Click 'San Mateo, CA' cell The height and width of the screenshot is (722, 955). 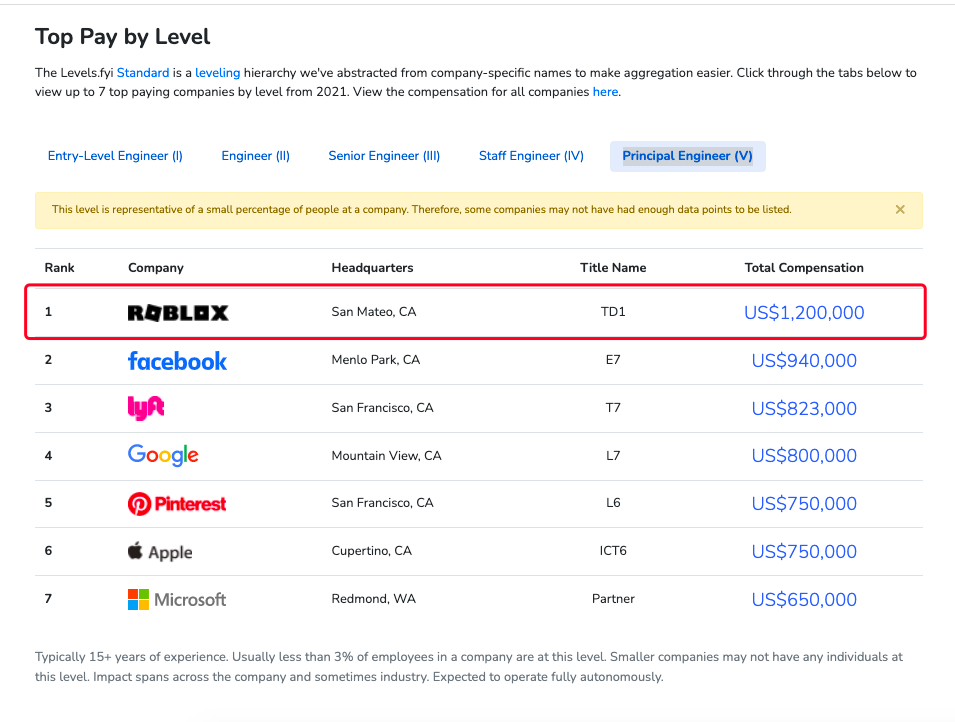point(374,312)
